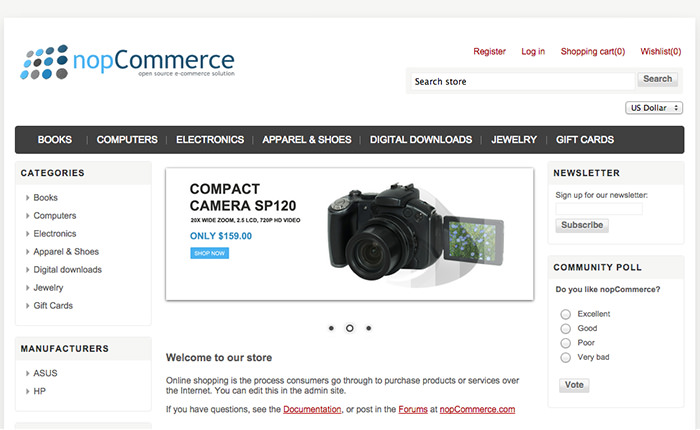Select the Good poll option
Image resolution: width=700 pixels, height=430 pixels.
point(566,329)
